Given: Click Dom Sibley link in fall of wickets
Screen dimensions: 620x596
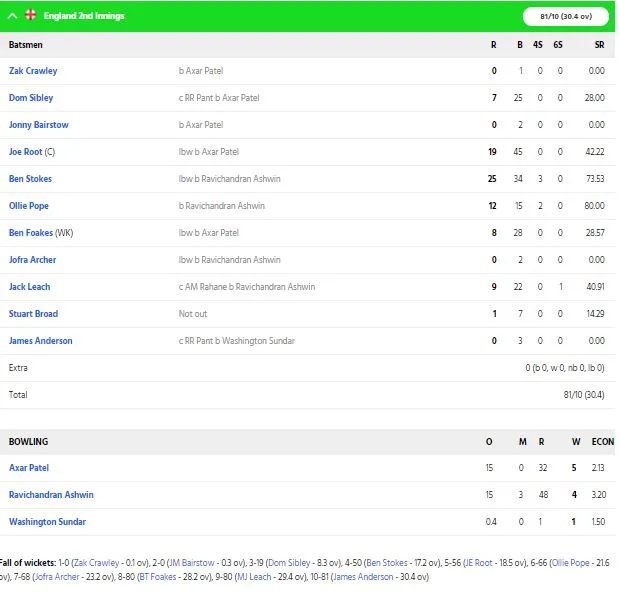Looking at the screenshot, I should click(289, 563).
